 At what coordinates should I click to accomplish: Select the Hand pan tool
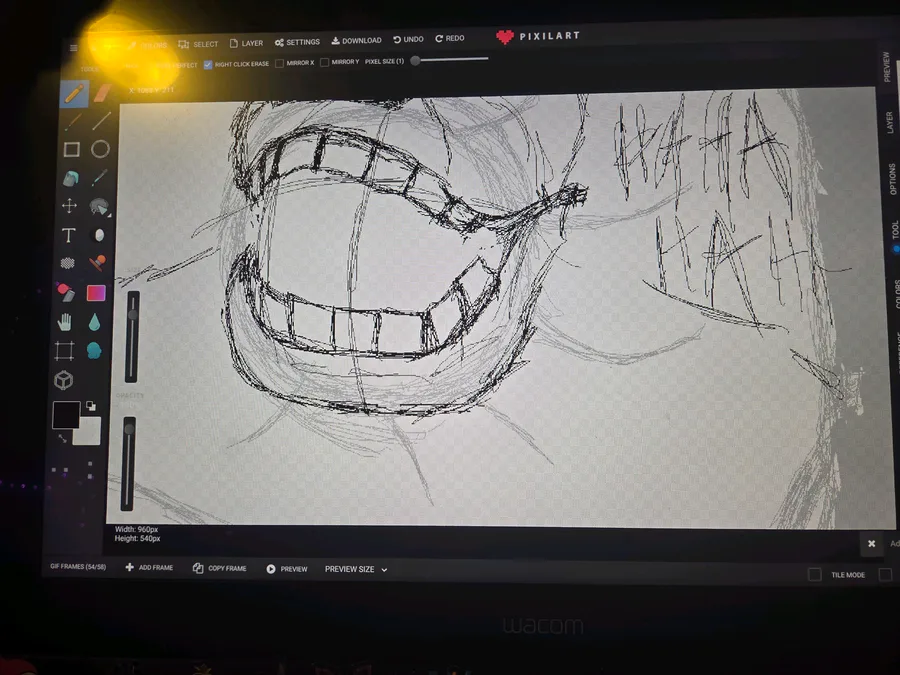point(65,322)
